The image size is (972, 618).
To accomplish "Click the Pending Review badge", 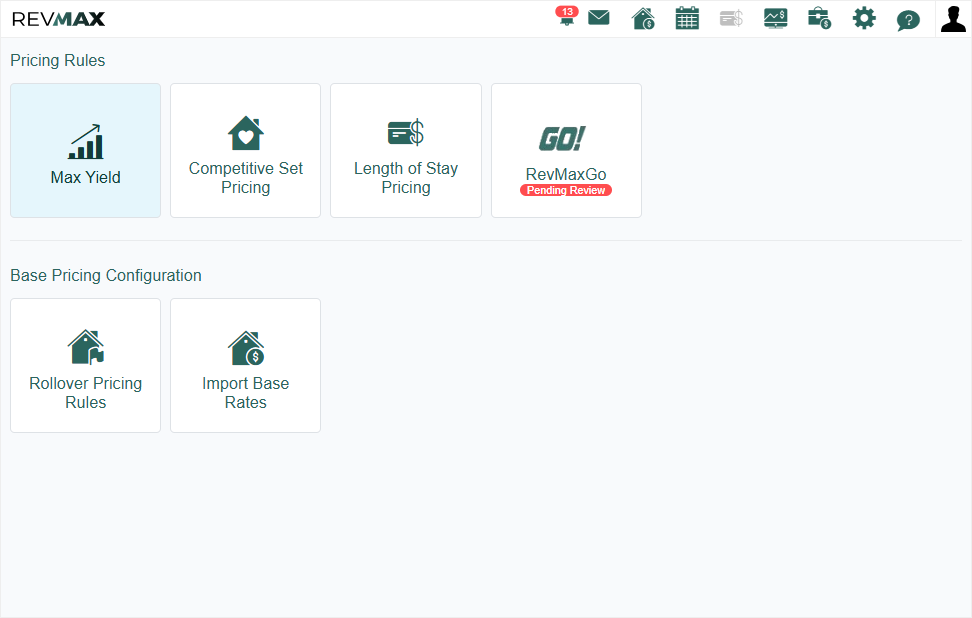I will [x=566, y=190].
